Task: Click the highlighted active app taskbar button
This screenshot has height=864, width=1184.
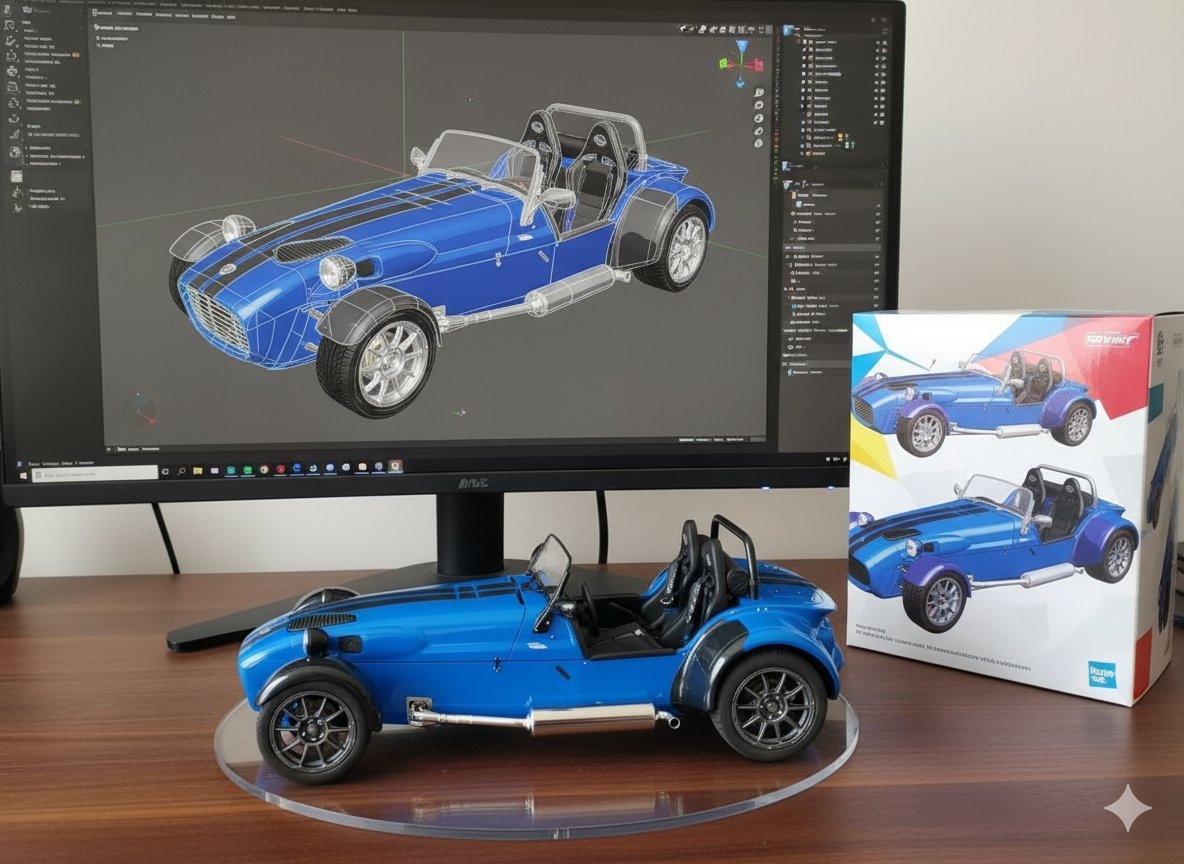Action: tap(395, 467)
